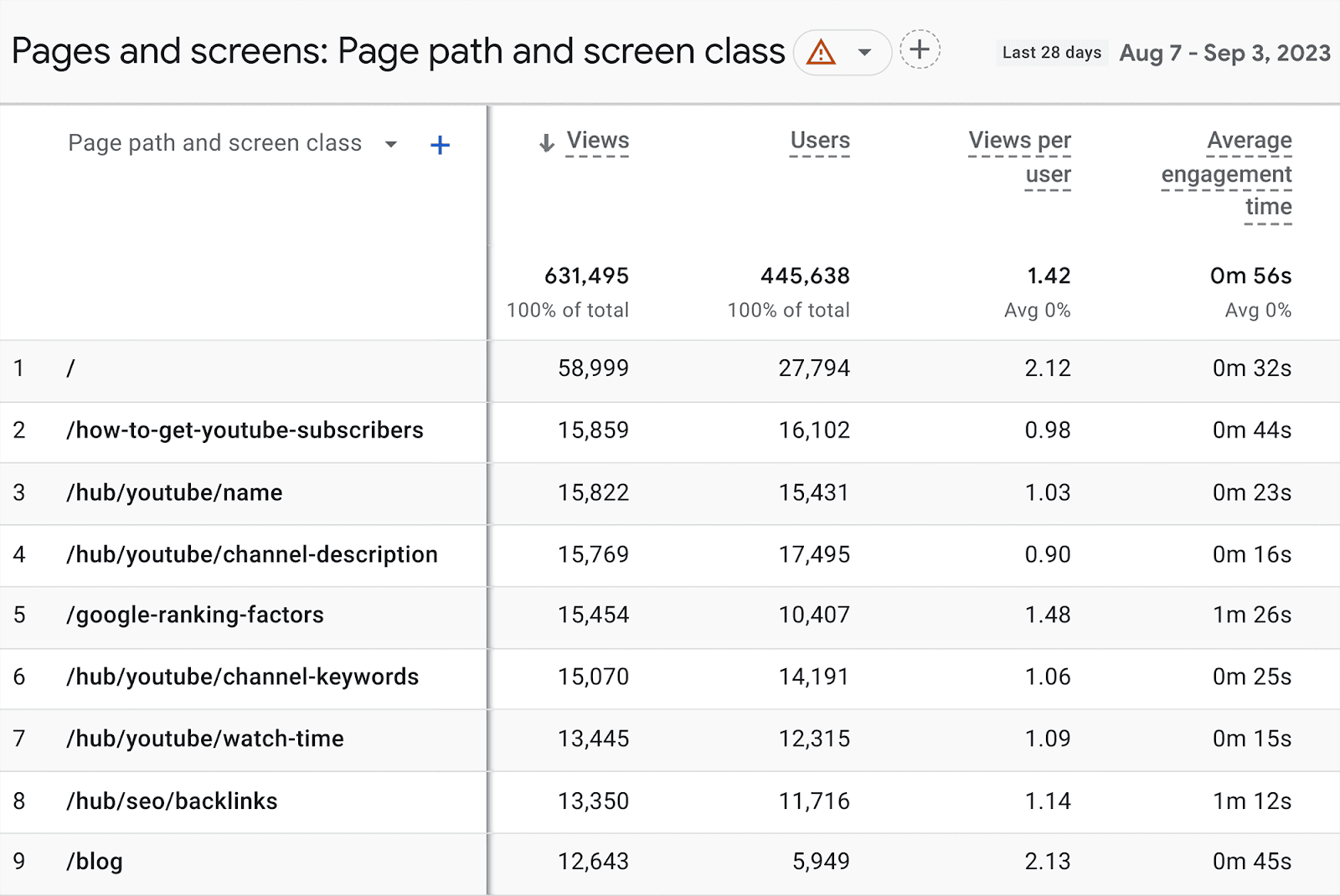Expand Page path and screen class dropdown
The image size is (1340, 896).
[390, 144]
